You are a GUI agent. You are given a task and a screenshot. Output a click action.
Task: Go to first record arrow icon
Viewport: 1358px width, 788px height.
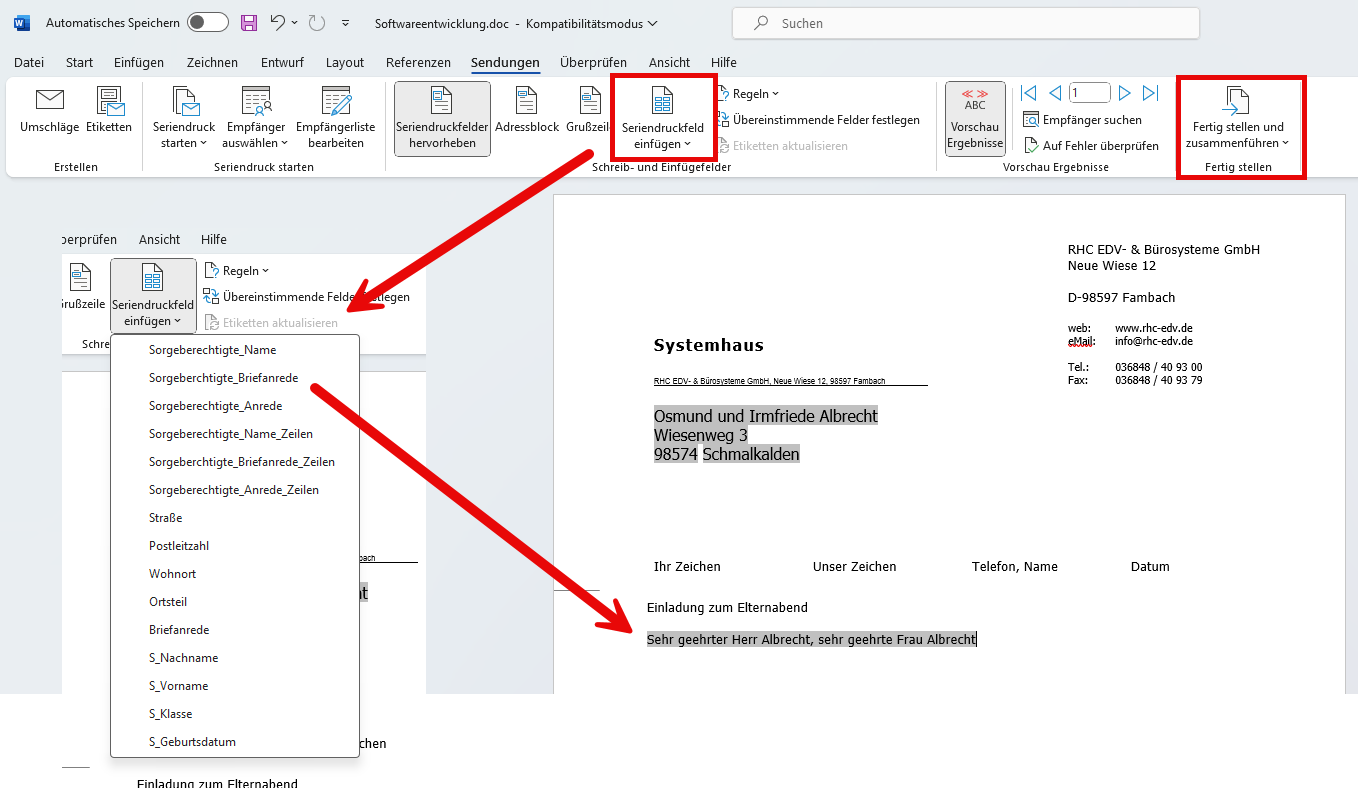[1029, 93]
